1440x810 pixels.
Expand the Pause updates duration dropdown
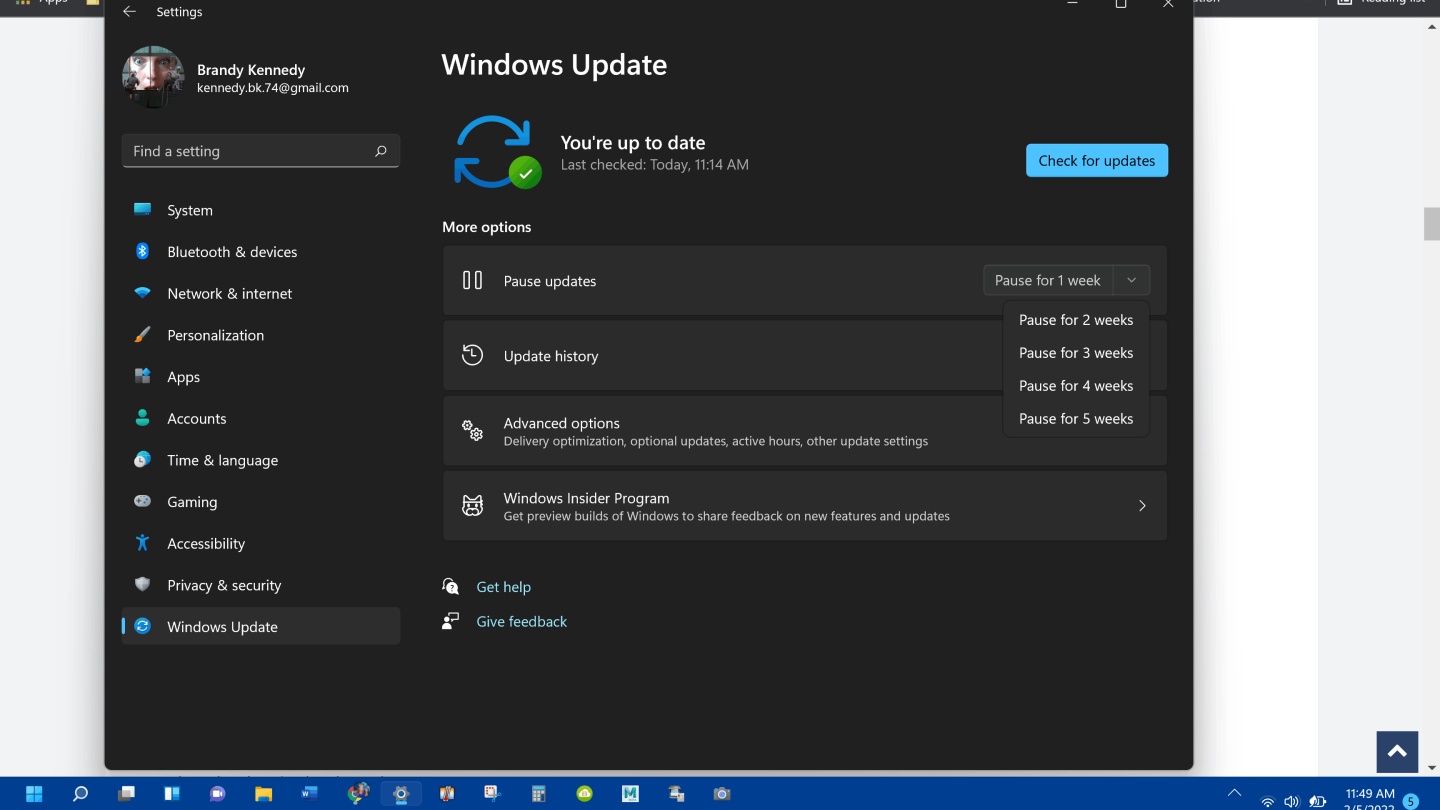coord(1131,280)
